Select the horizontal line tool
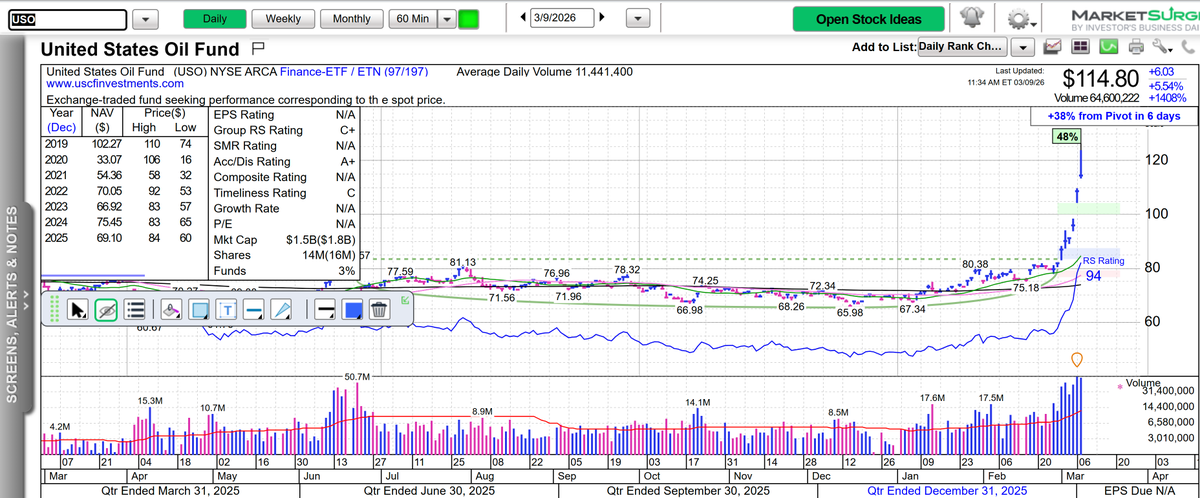 click(254, 310)
